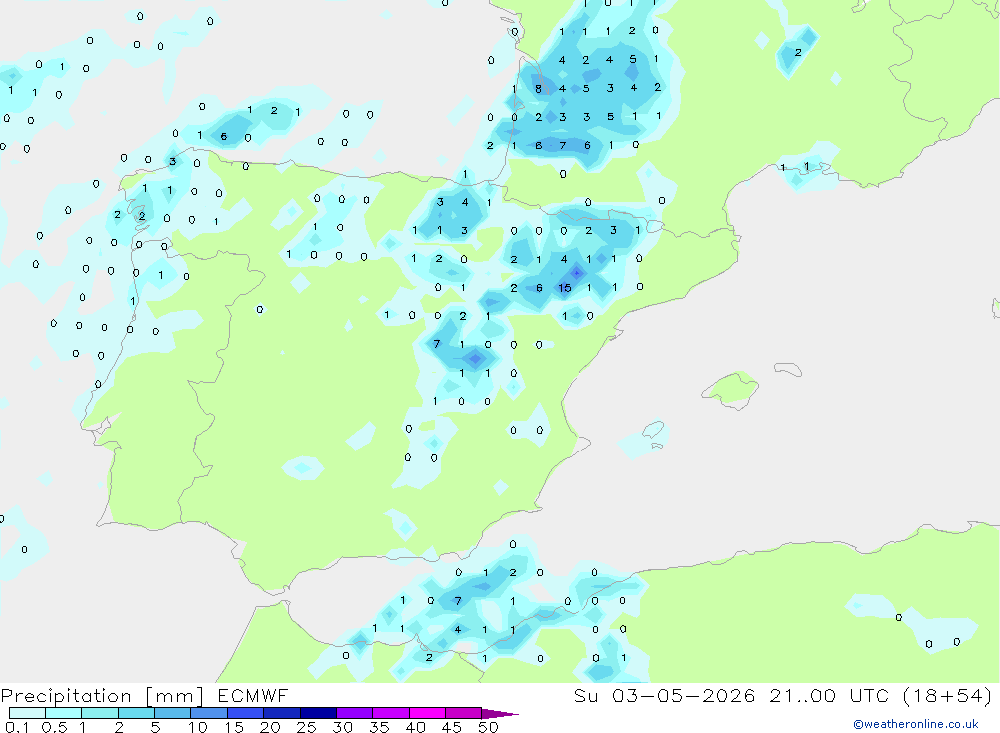Screen dimensions: 1000x733
Task: Click the legend label "35"
Action: point(379,727)
